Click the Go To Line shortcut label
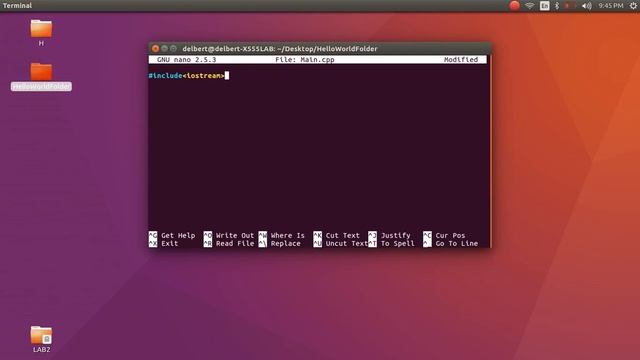Viewport: 640px width, 360px height. pyautogui.click(x=457, y=244)
